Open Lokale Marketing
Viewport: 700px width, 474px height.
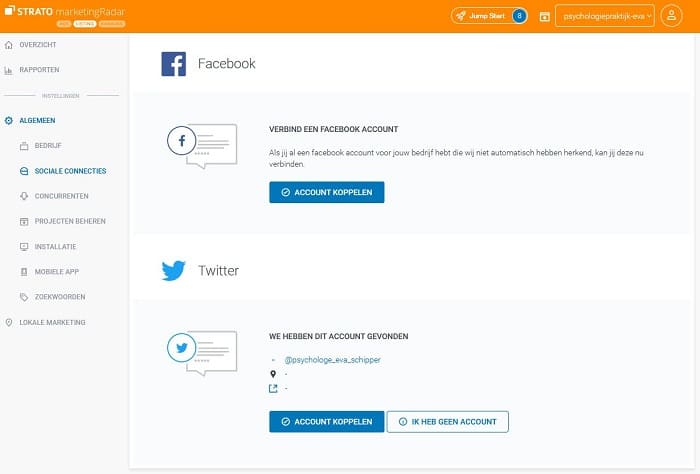pyautogui.click(x=52, y=322)
